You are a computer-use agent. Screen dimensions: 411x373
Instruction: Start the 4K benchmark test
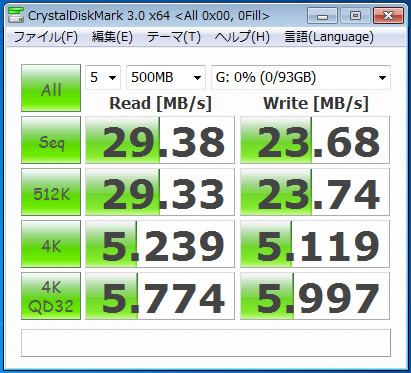click(51, 244)
